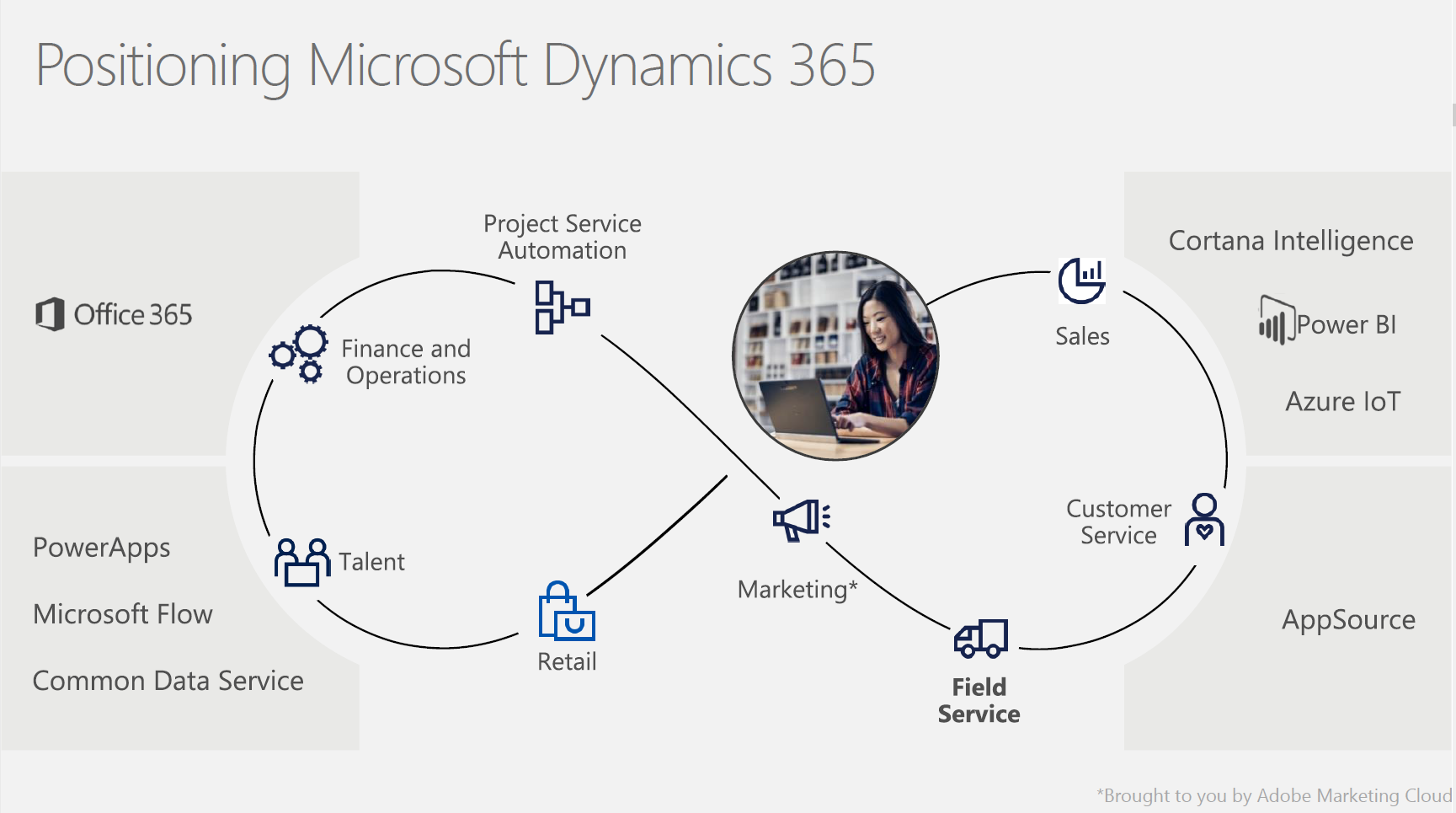1456x813 pixels.
Task: Click the woman with laptop photo
Action: (x=835, y=356)
